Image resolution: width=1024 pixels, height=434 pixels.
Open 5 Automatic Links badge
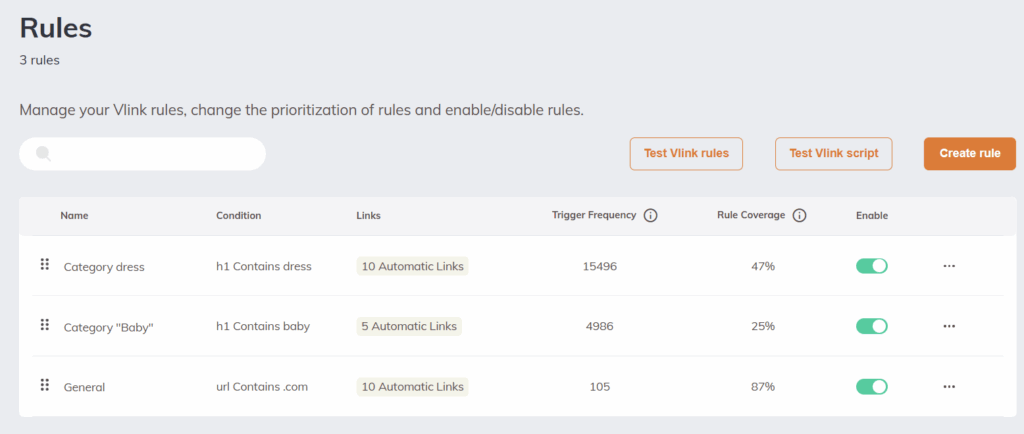point(409,326)
